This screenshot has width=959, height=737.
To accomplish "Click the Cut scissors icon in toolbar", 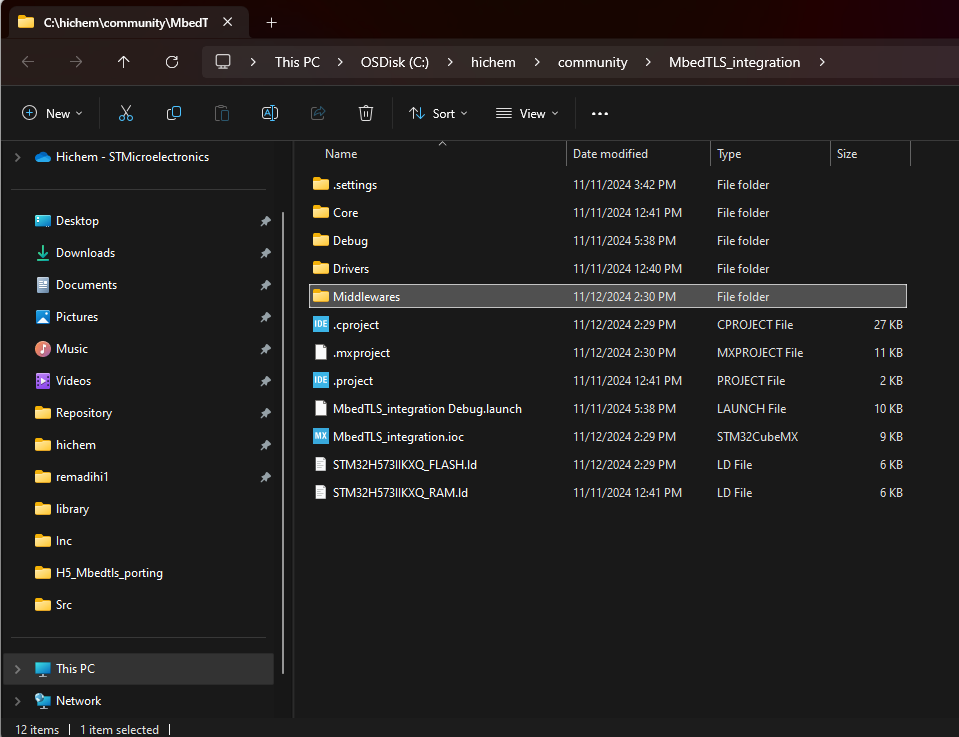I will tap(126, 114).
